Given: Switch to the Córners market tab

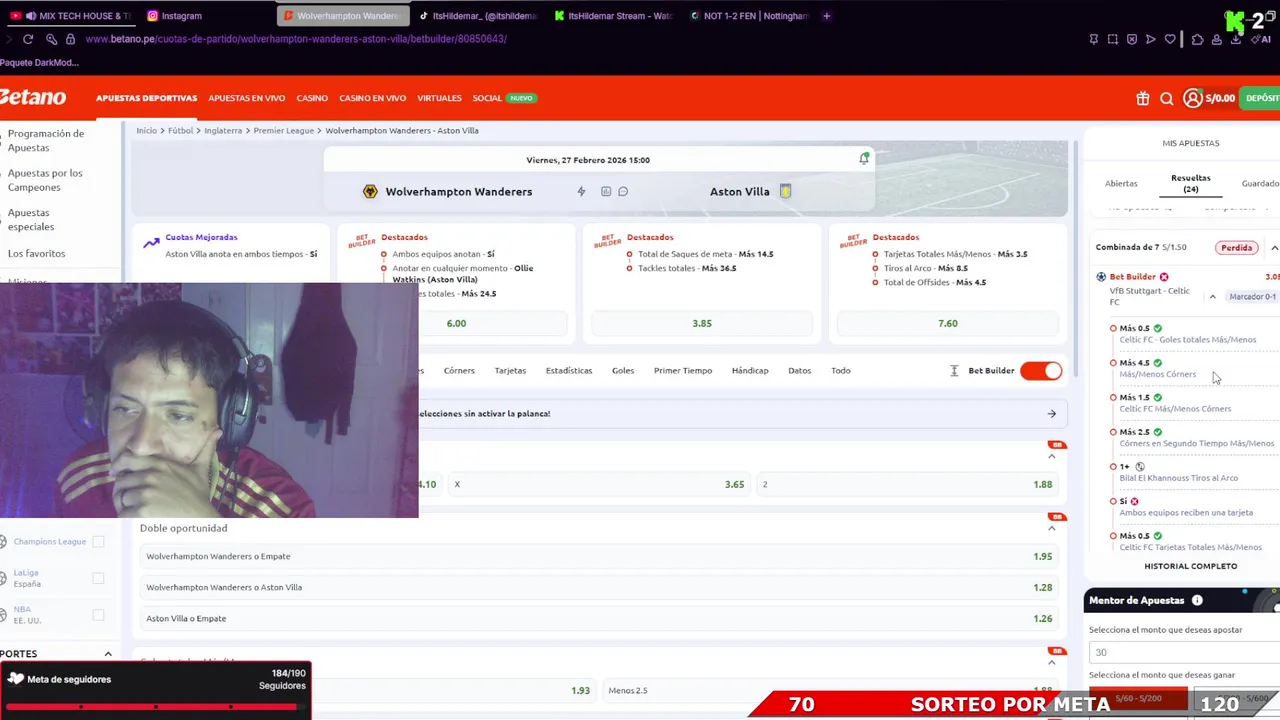Looking at the screenshot, I should tap(459, 371).
